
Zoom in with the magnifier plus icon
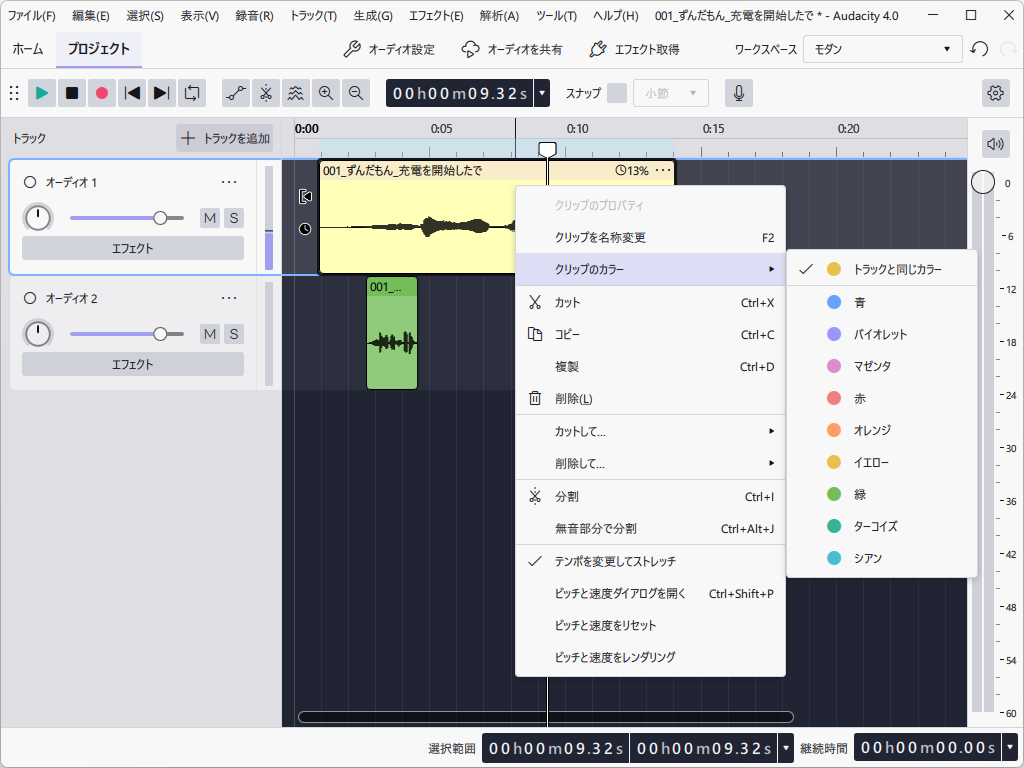(326, 93)
